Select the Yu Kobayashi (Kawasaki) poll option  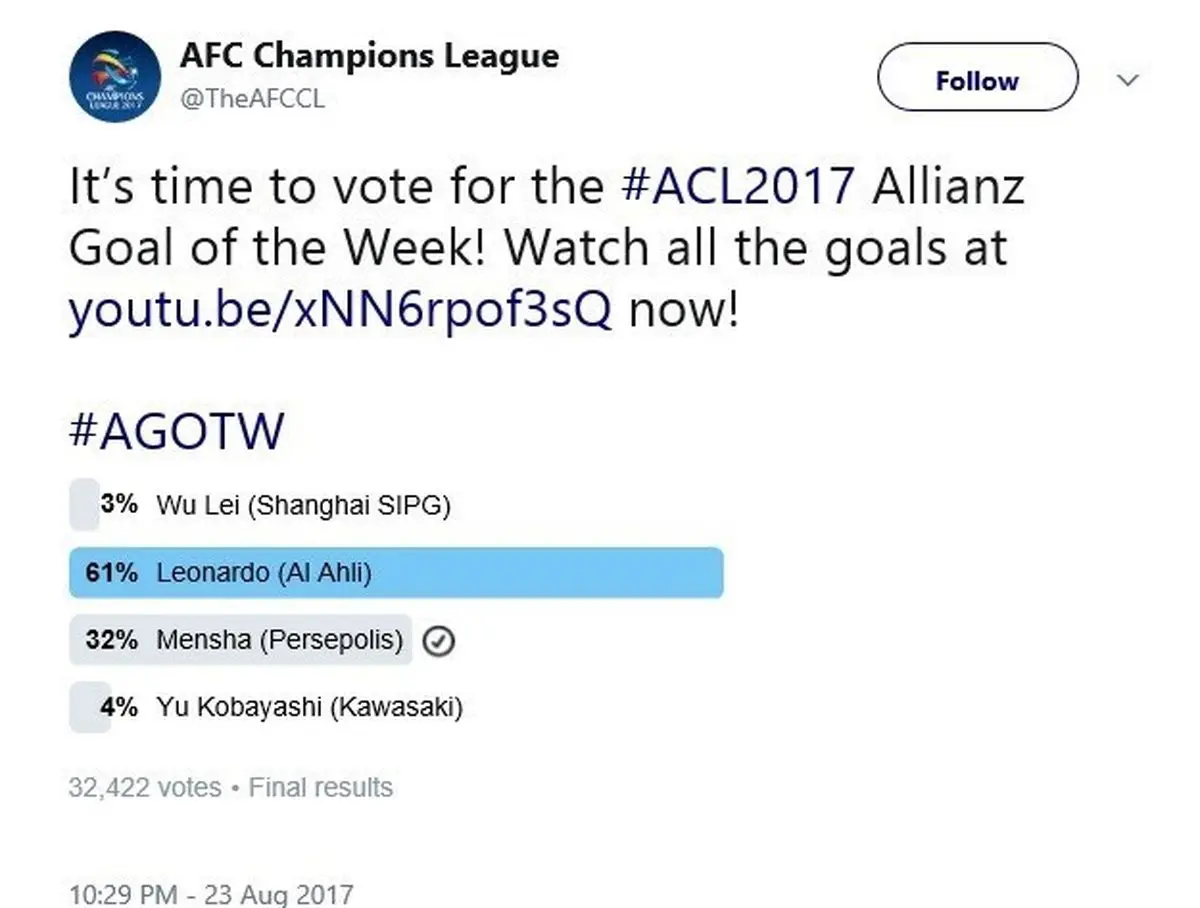[x=309, y=708]
